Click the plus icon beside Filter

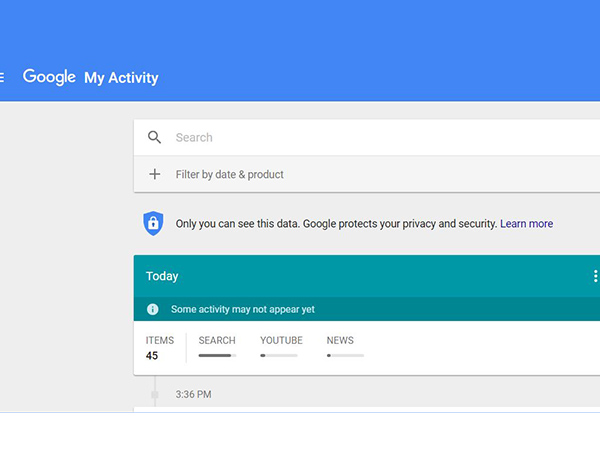155,174
